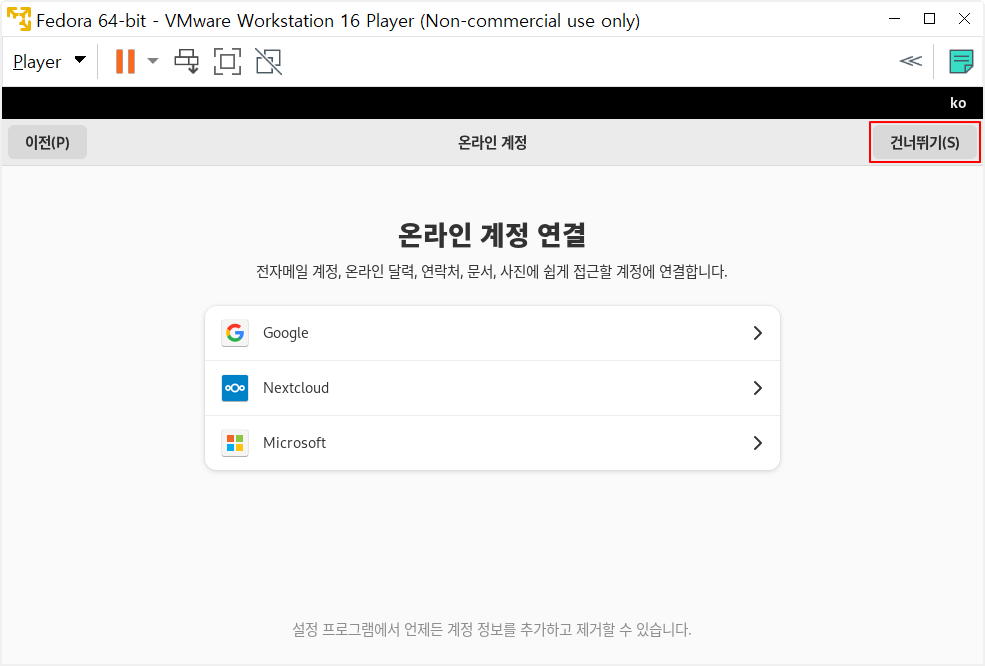Minimize the VMware Player window
The image size is (985, 666).
(x=895, y=19)
